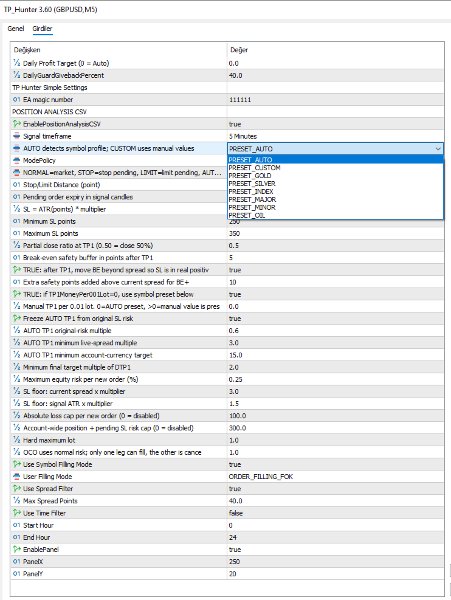Click the Stop/Limit Distance integer icon
Image resolution: width=451 pixels, height=600 pixels.
tap(16, 184)
